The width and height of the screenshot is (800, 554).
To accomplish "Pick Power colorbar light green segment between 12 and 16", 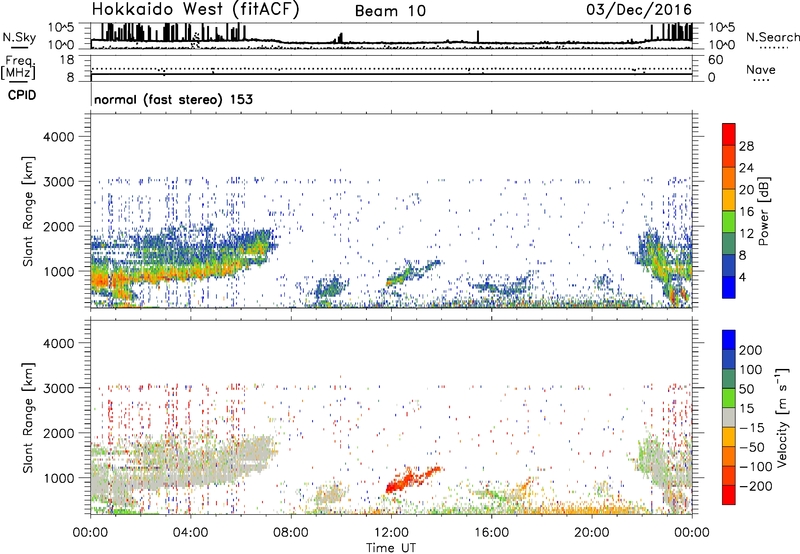I will (729, 222).
